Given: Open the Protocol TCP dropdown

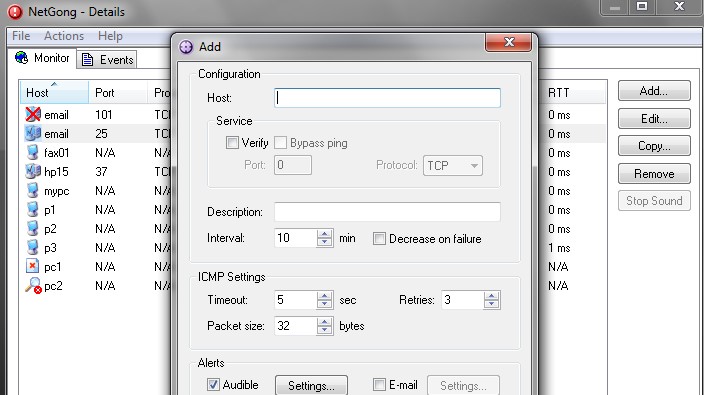Looking at the screenshot, I should [x=453, y=166].
